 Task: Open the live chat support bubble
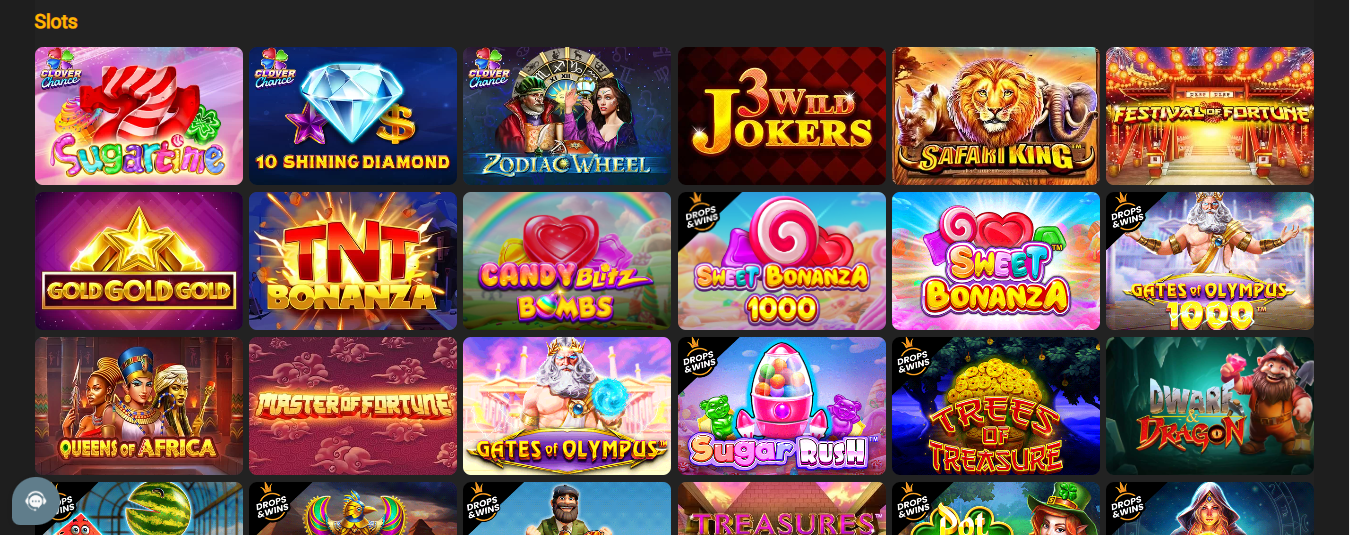(36, 501)
